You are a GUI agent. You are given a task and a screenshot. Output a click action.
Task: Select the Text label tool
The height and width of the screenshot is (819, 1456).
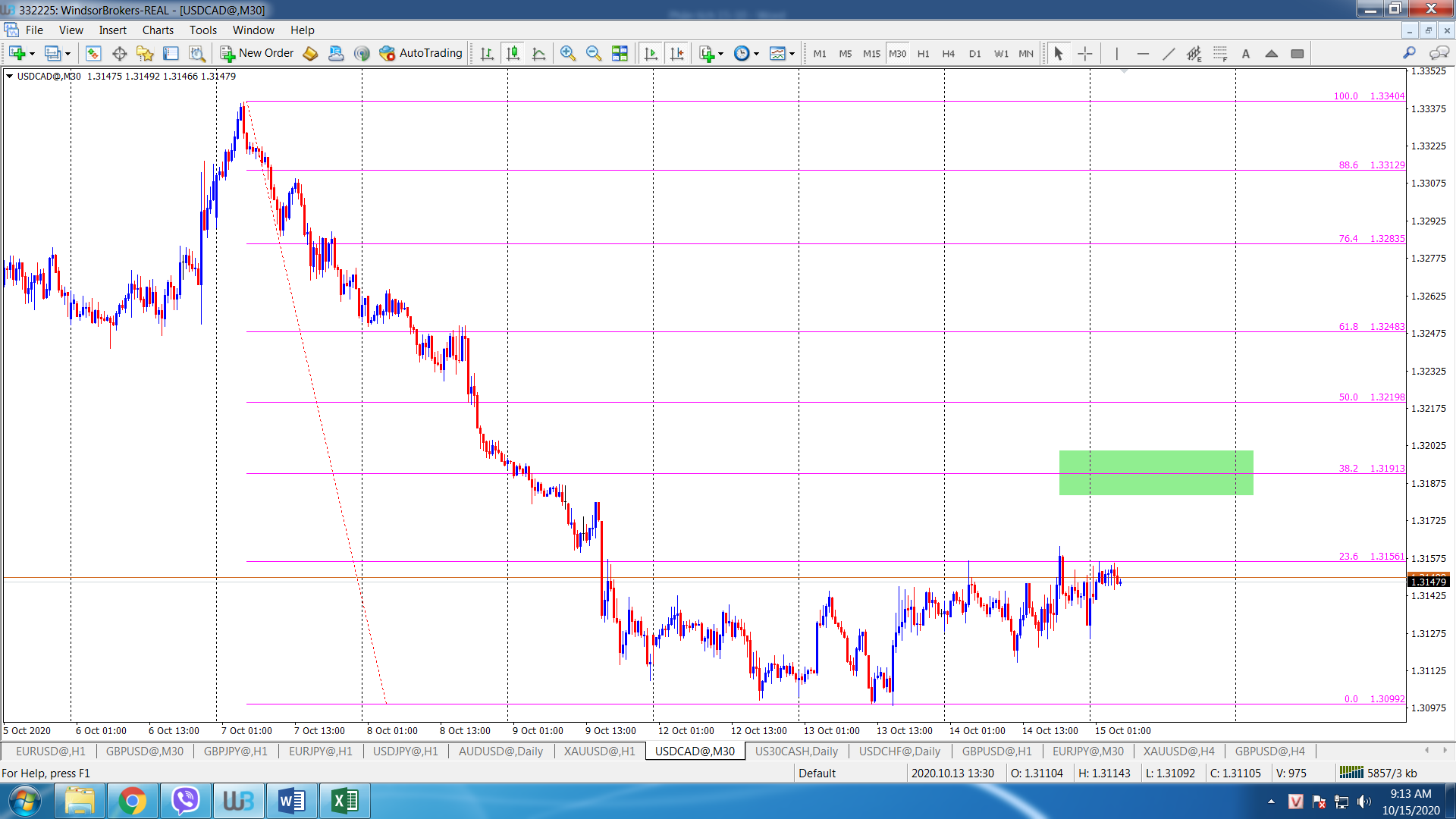1246,53
